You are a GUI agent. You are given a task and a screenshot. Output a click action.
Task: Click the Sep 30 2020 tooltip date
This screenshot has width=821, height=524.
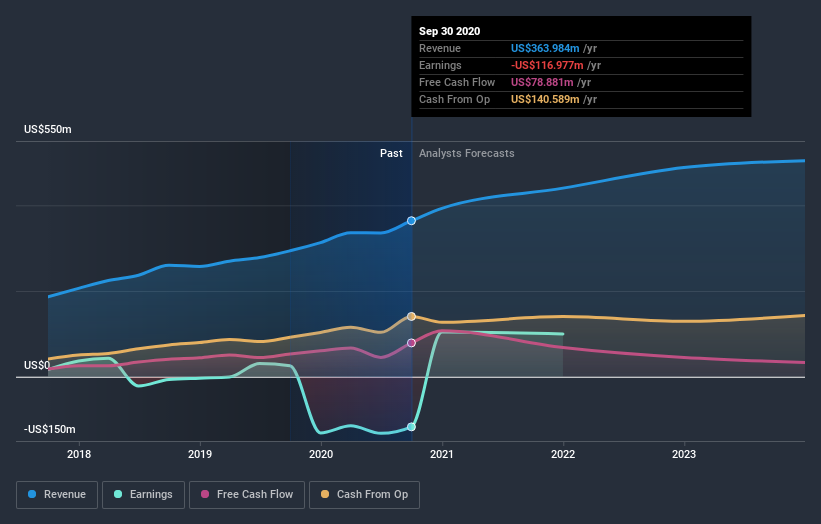pos(449,31)
